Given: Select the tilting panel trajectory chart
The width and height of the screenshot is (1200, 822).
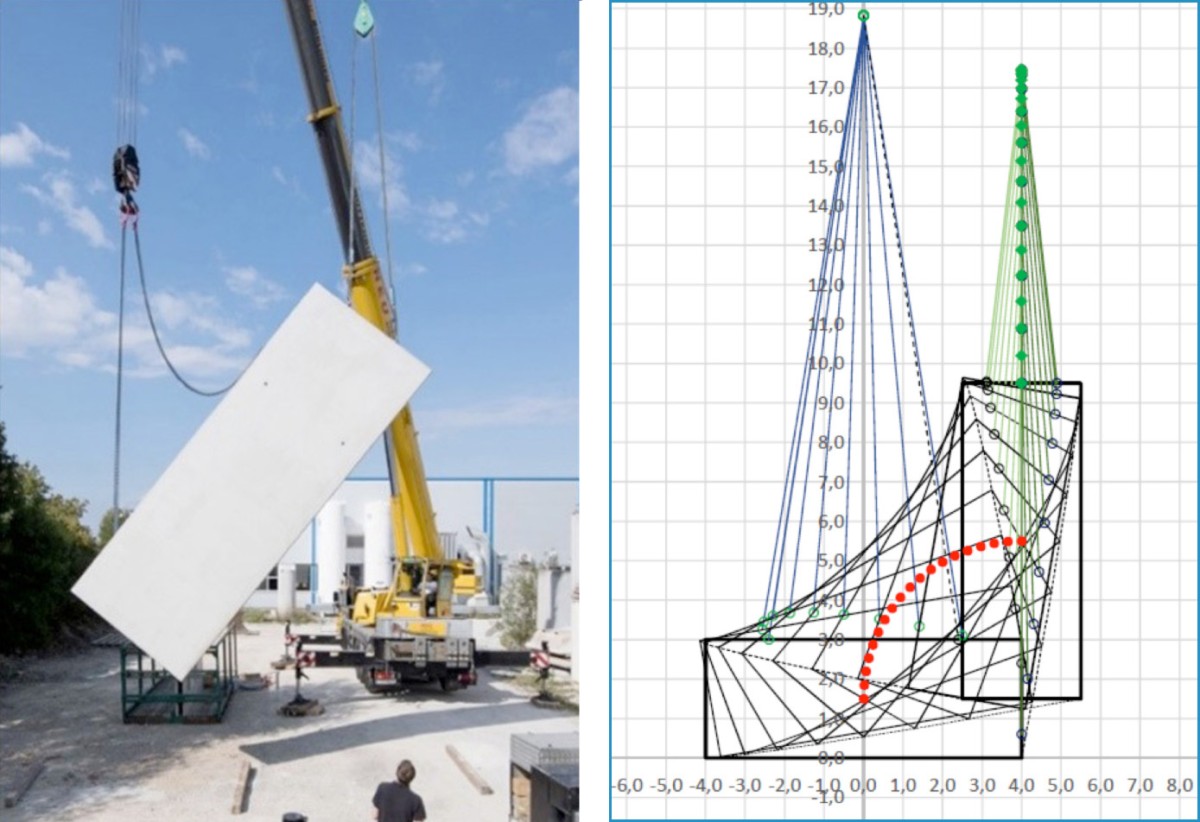Looking at the screenshot, I should [x=904, y=411].
